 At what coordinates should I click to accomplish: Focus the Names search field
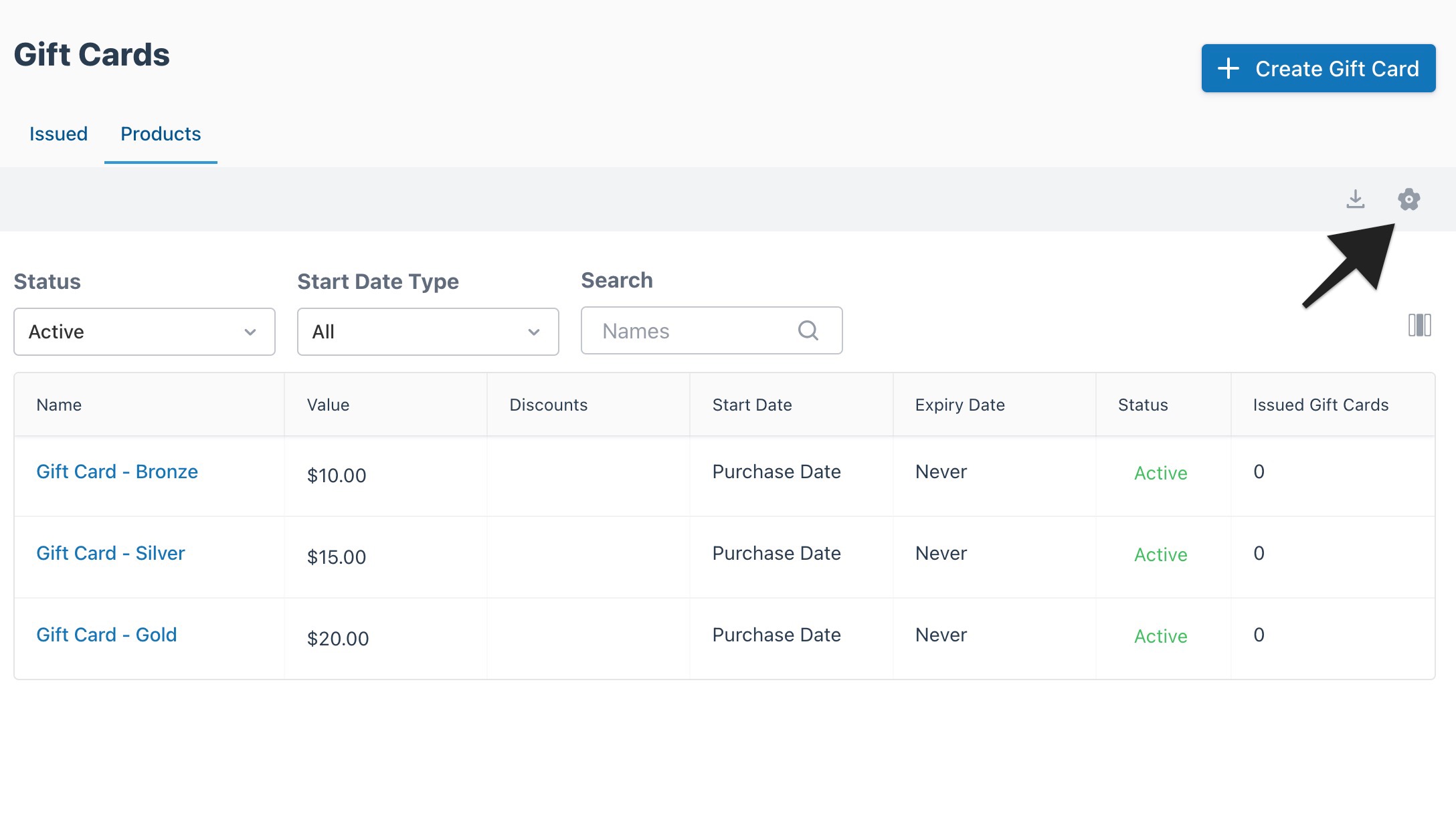711,330
